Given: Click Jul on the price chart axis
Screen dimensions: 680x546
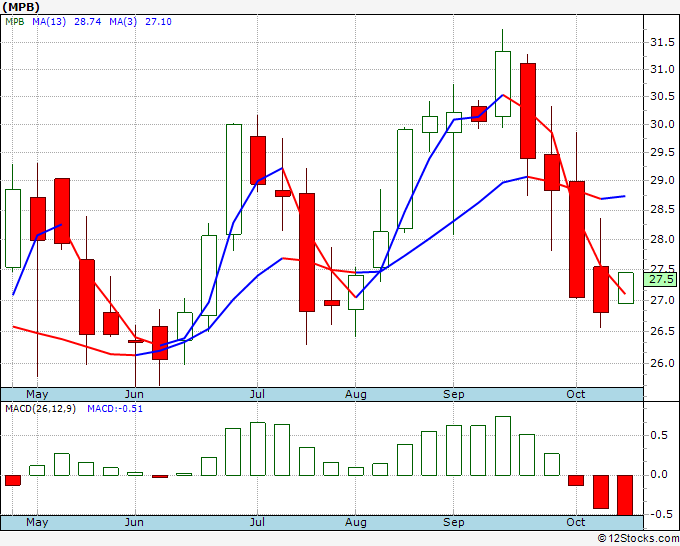Looking at the screenshot, I should (257, 394).
